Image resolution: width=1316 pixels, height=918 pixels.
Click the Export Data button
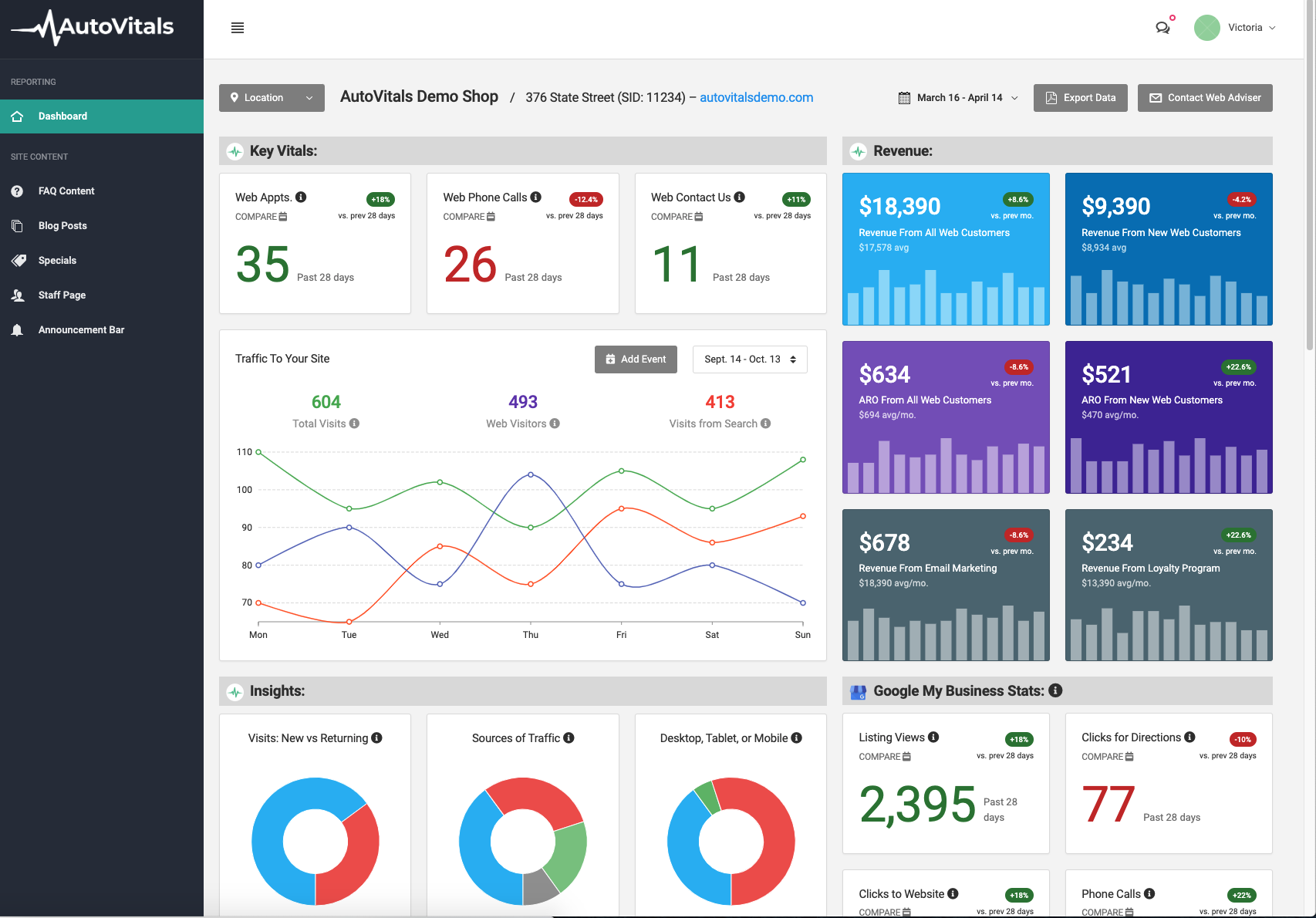tap(1080, 97)
